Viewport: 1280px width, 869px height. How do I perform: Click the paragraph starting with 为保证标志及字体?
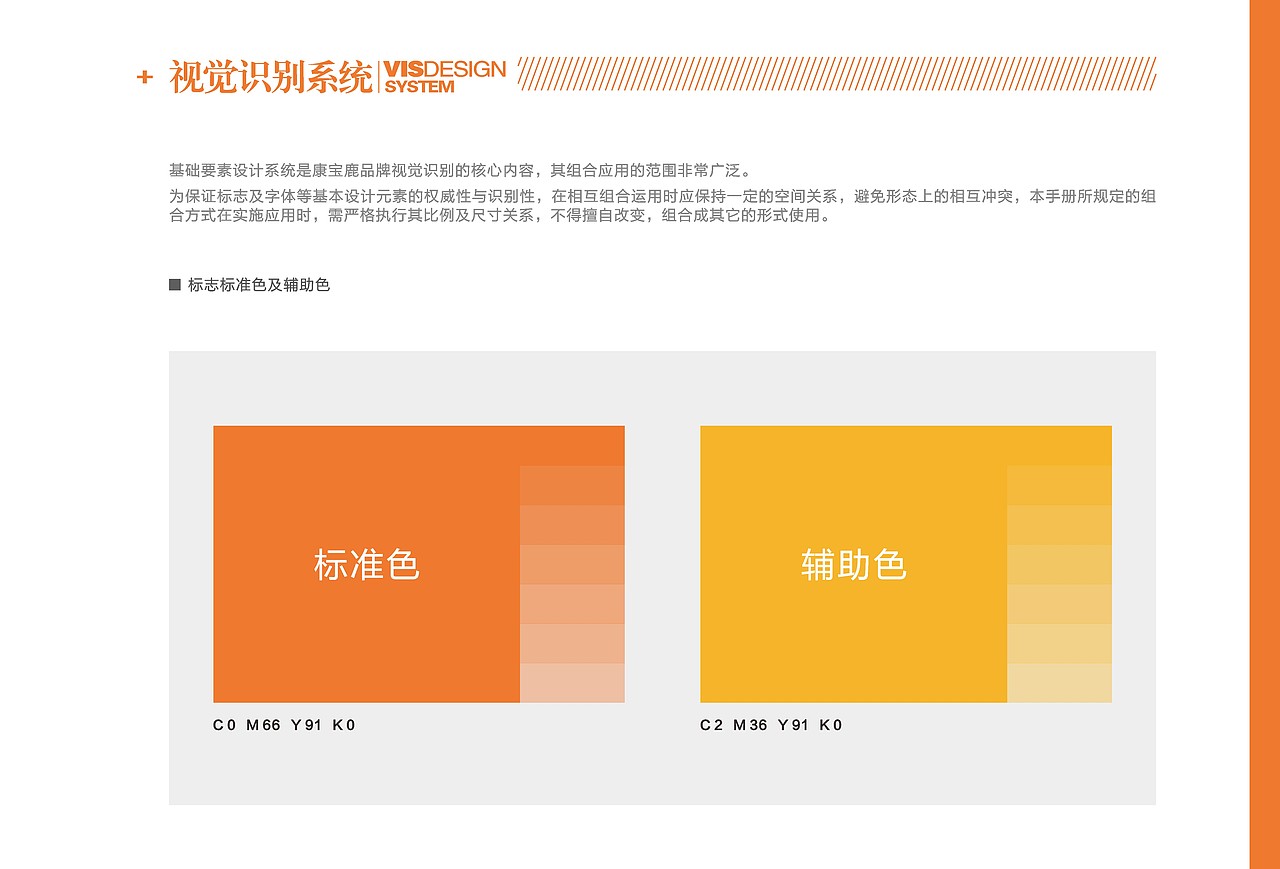coord(662,205)
